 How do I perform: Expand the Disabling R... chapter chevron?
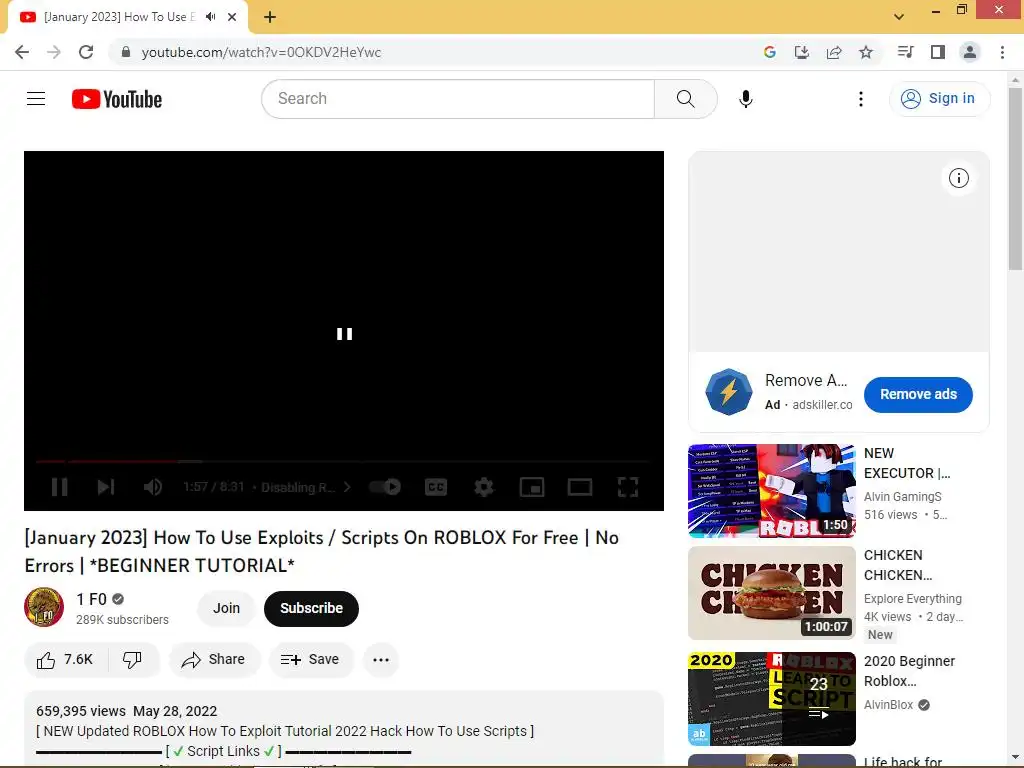tap(347, 487)
